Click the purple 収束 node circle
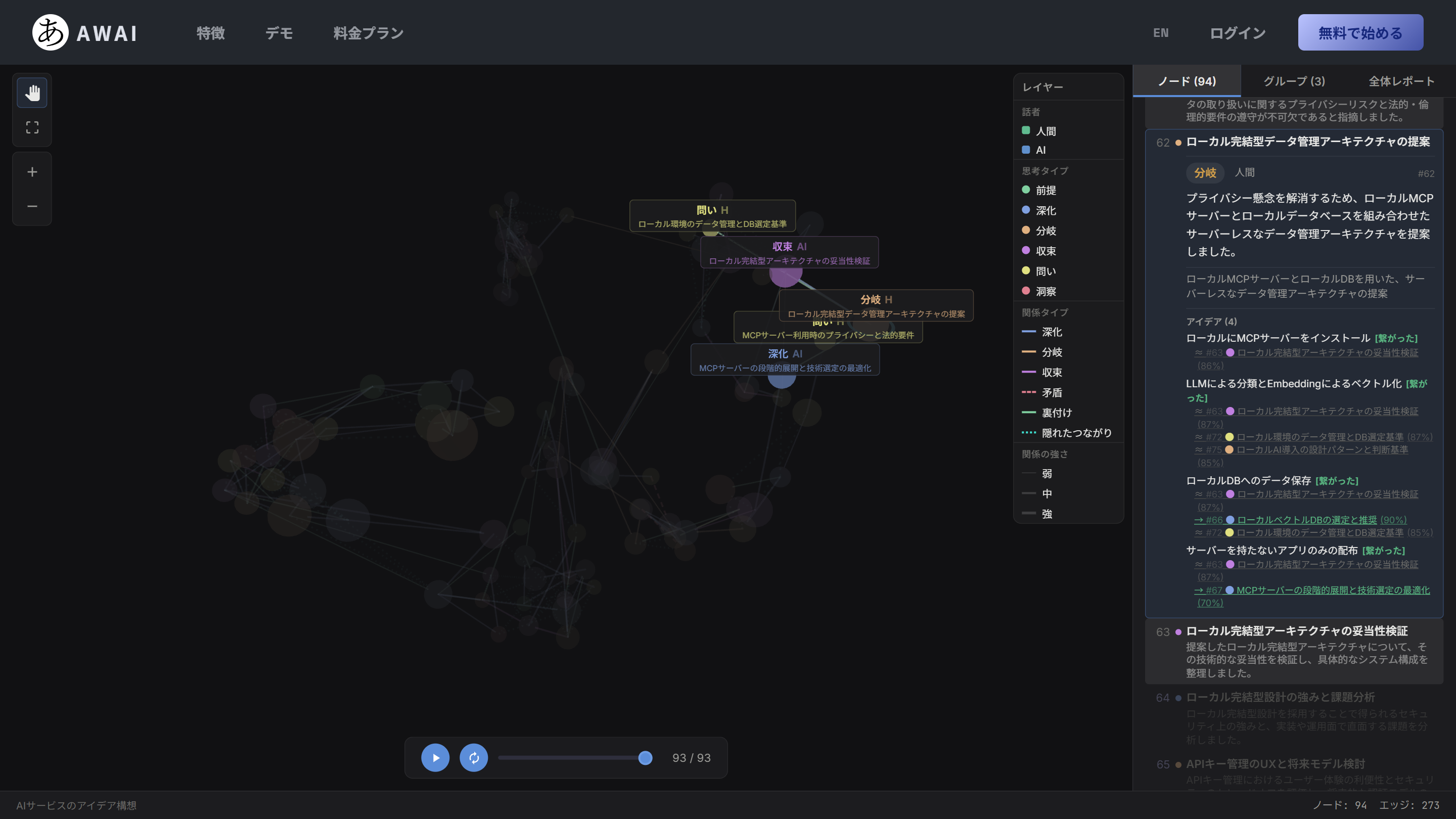The height and width of the screenshot is (819, 1456). [x=786, y=275]
